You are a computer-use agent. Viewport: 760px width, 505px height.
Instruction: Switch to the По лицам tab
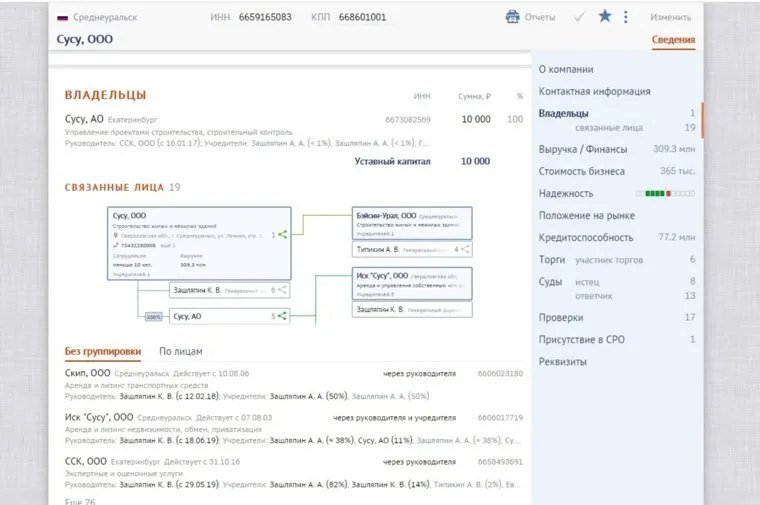click(181, 352)
